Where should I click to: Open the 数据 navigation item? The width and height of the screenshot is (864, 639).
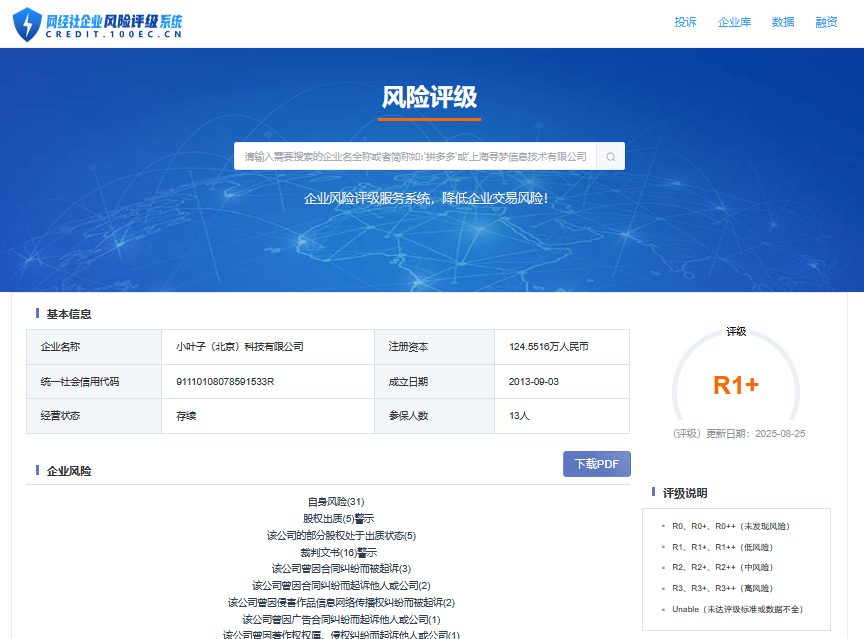pos(783,22)
